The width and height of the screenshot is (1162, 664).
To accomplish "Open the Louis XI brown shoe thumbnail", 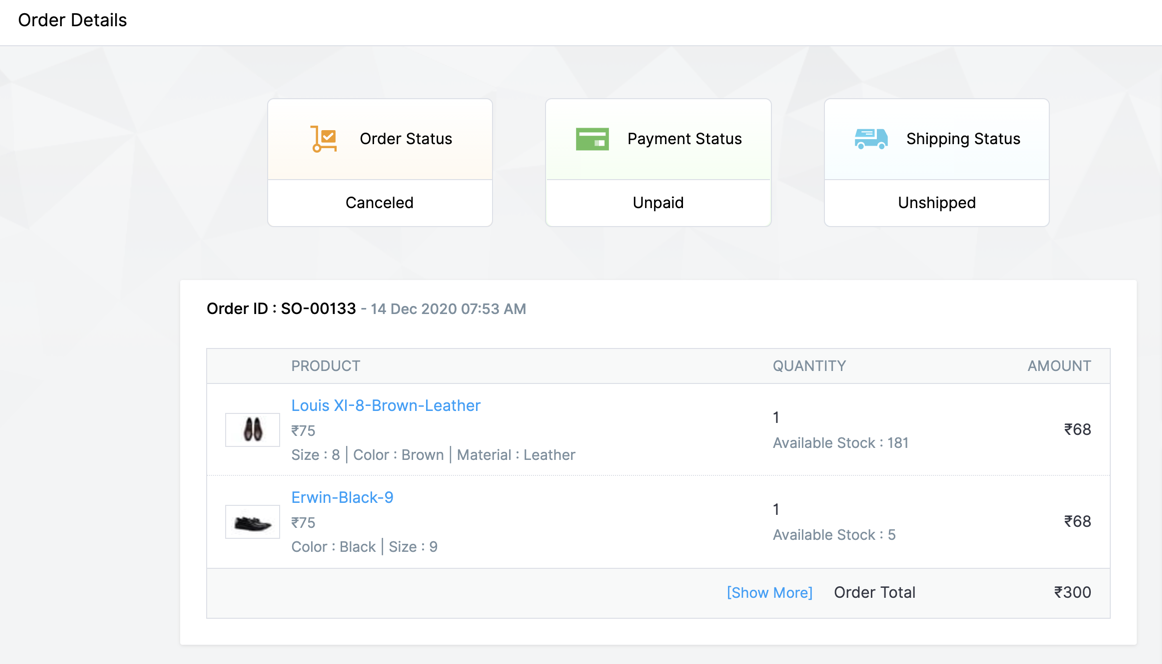I will coord(252,430).
